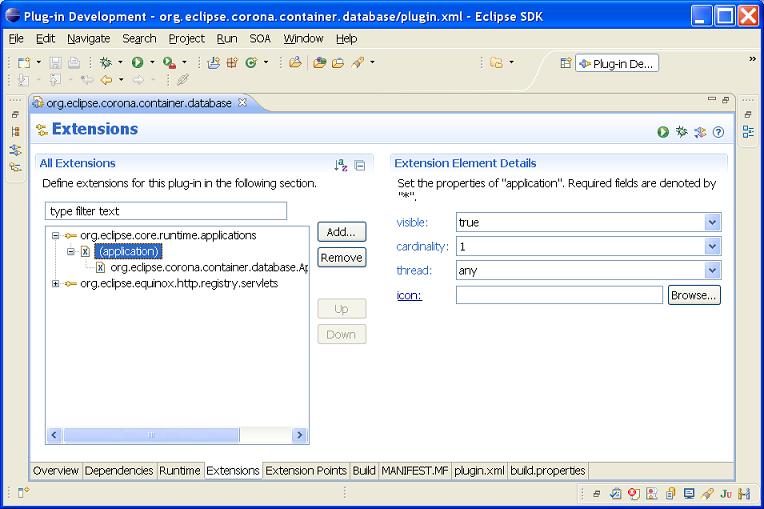Expand org.eclipse.equinox.http.registry.servlets node
This screenshot has width=764, height=509.
(56, 283)
